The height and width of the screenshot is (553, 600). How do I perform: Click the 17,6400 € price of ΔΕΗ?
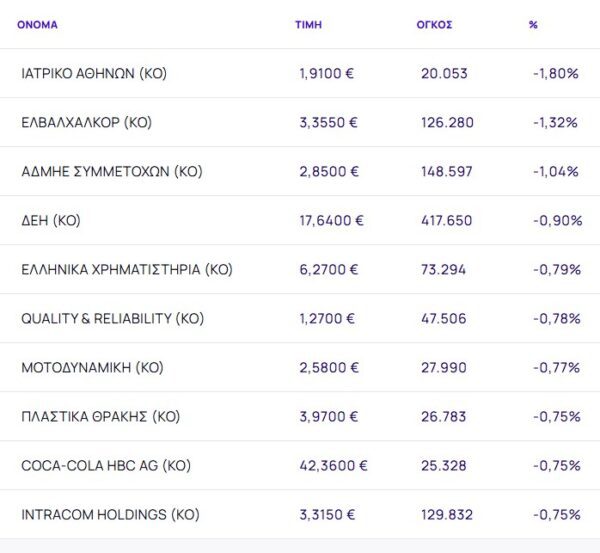point(332,221)
